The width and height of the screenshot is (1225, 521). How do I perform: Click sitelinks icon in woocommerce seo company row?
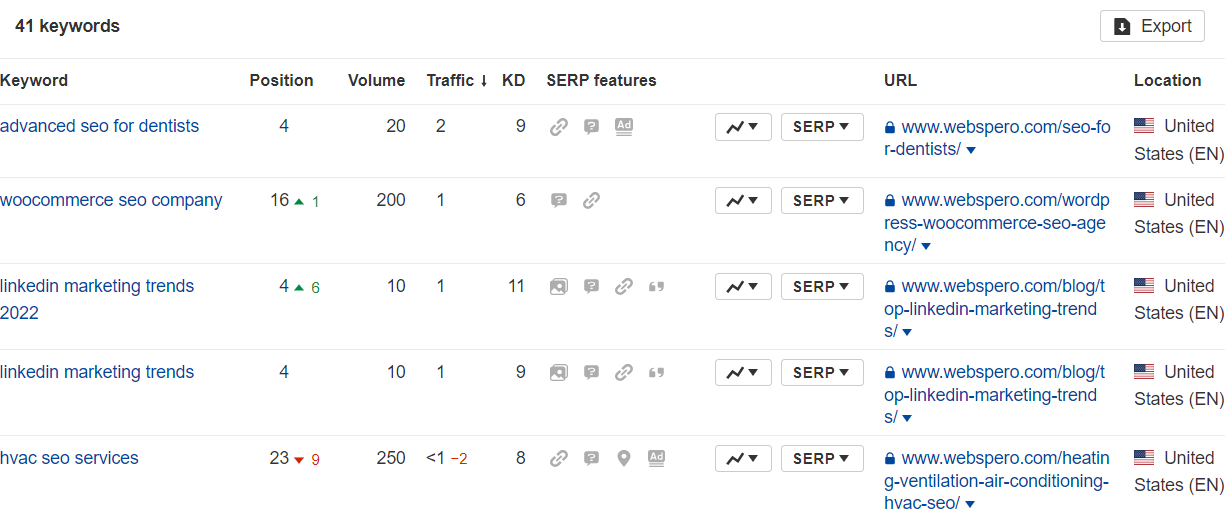[591, 200]
